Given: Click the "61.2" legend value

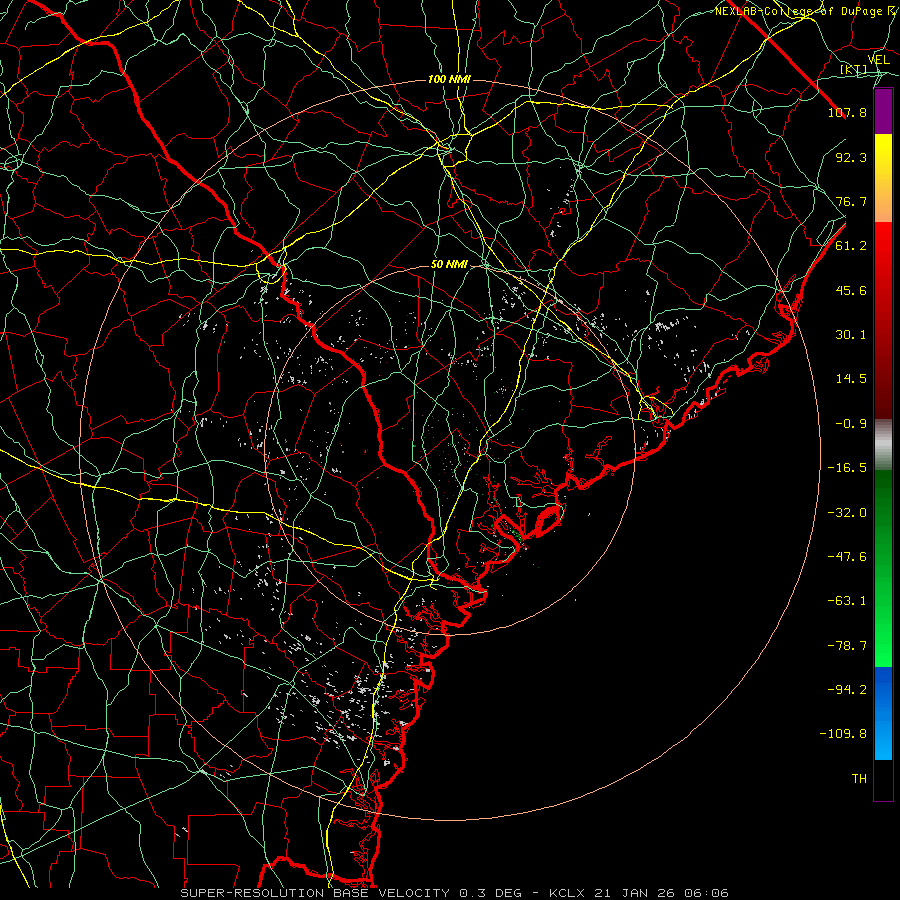Looking at the screenshot, I should click(851, 246).
